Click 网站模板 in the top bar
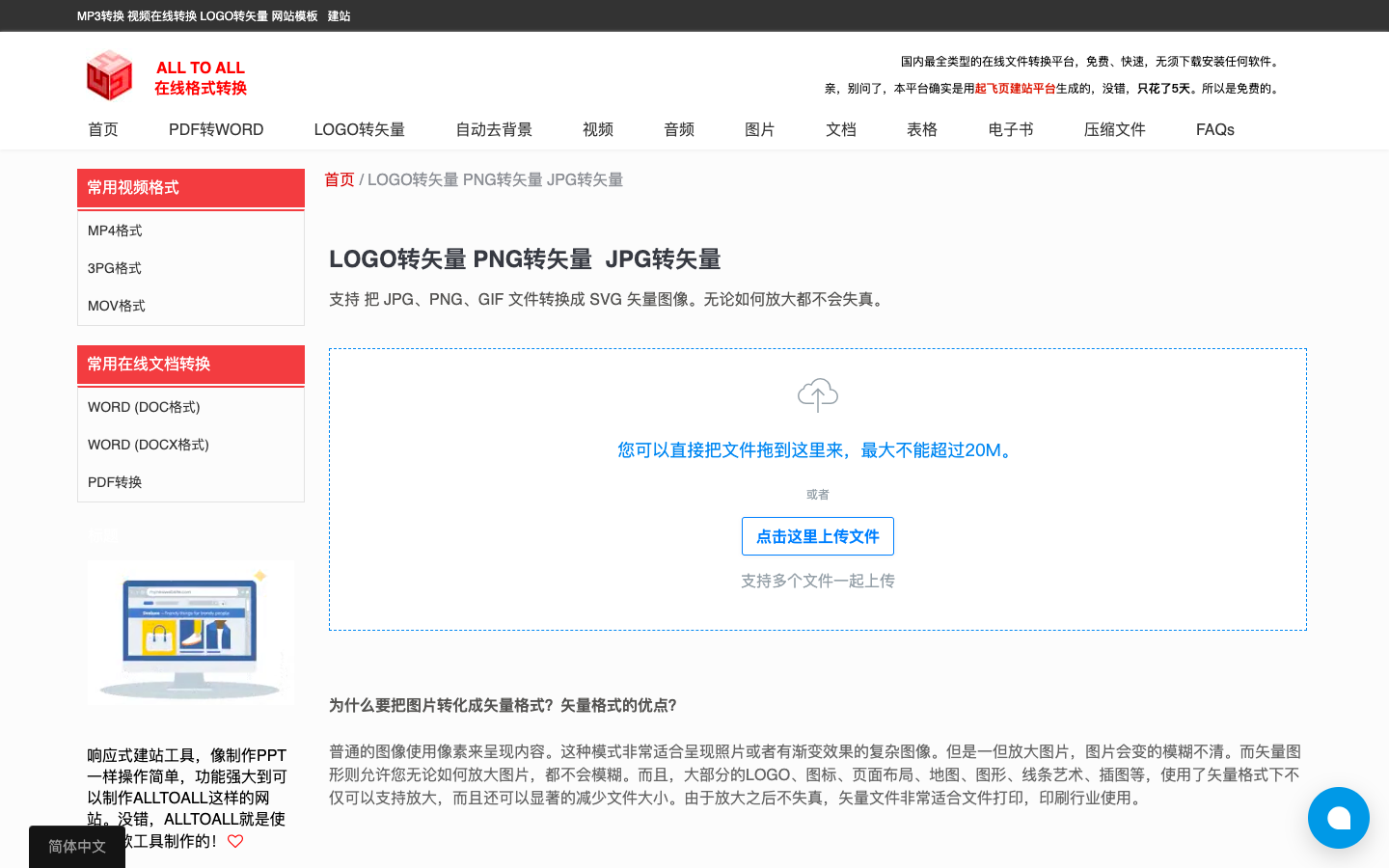The width and height of the screenshot is (1389, 868). 294,16
